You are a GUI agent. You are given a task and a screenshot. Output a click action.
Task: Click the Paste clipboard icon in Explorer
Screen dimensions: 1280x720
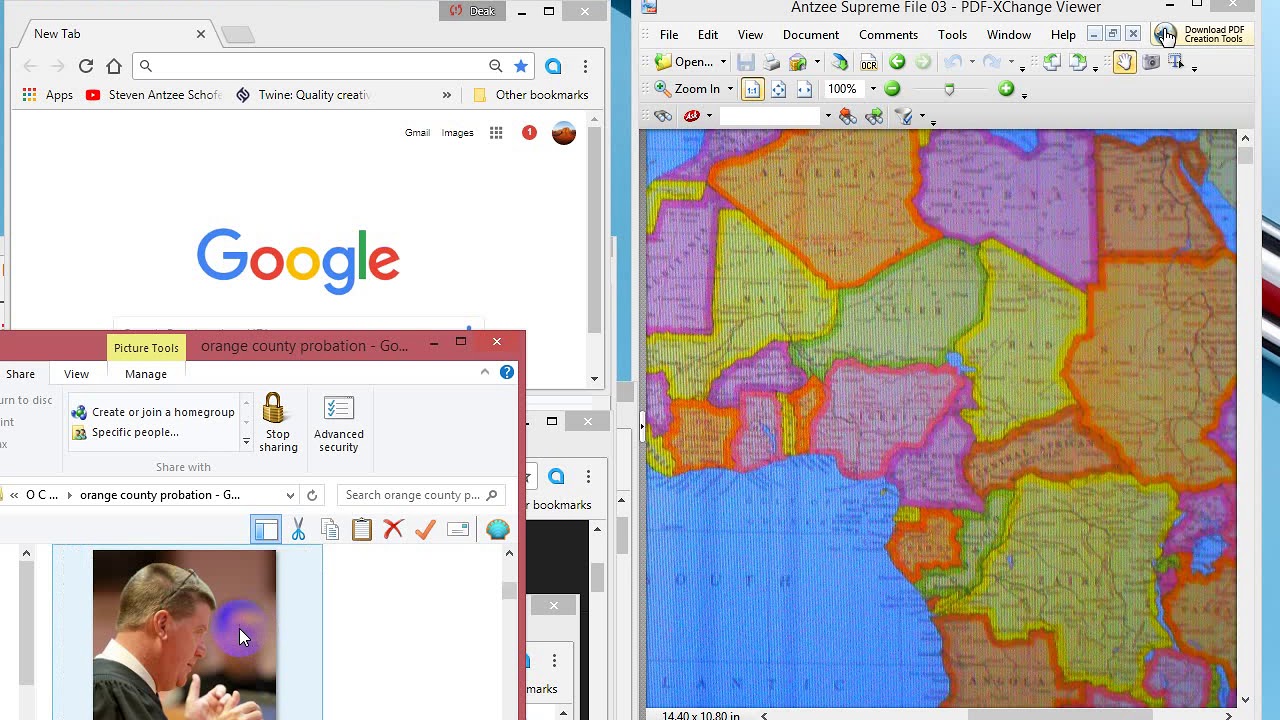tap(362, 530)
